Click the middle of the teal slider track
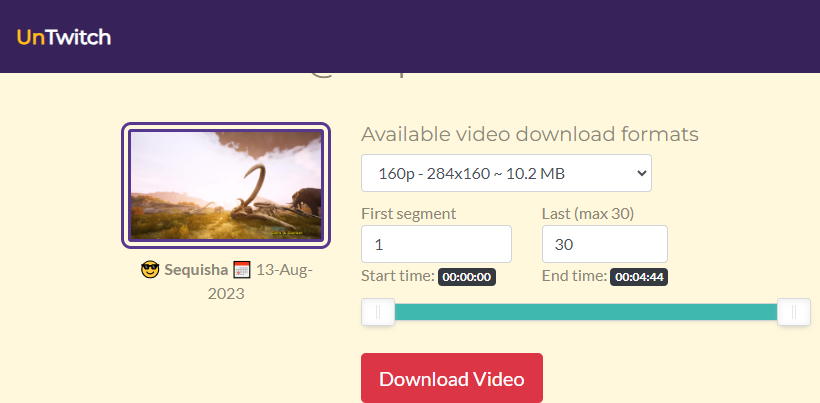Screen dimensions: 820x403 coord(586,313)
